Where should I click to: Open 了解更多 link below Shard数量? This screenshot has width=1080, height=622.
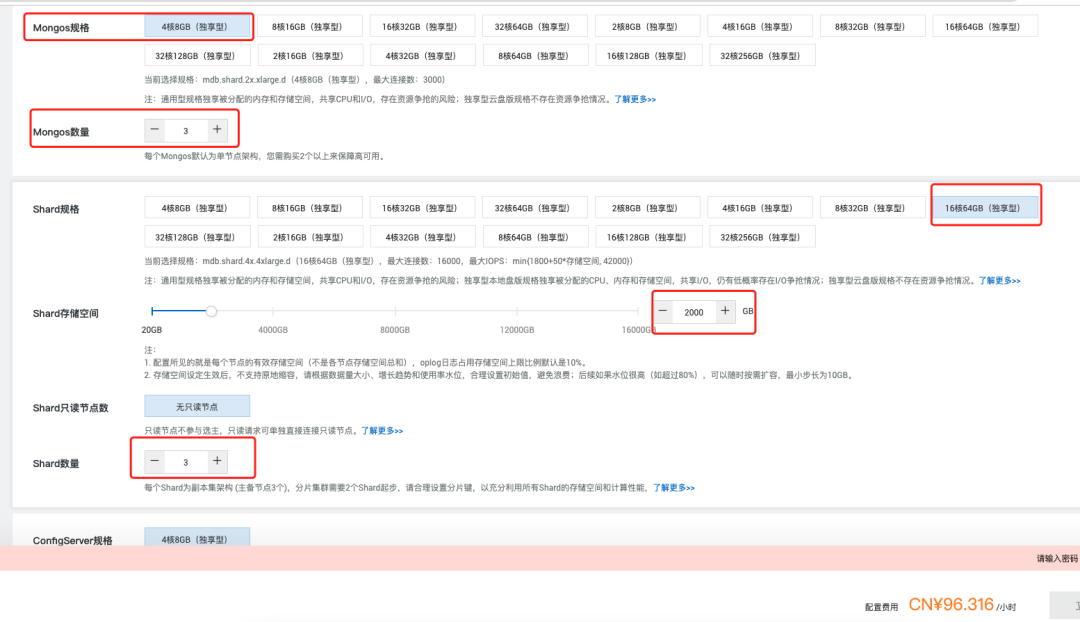[674, 488]
